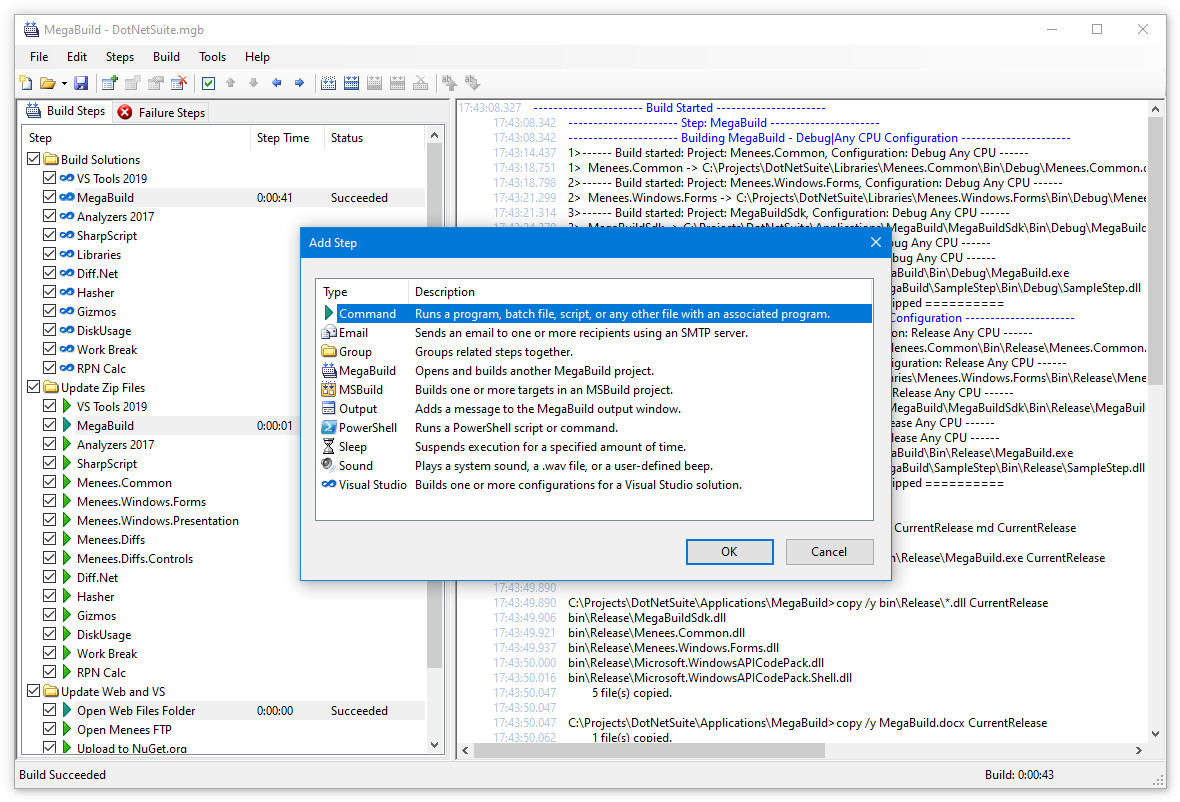
Task: Toggle the Hasher checkbox under Build Solutions
Action: [50, 292]
